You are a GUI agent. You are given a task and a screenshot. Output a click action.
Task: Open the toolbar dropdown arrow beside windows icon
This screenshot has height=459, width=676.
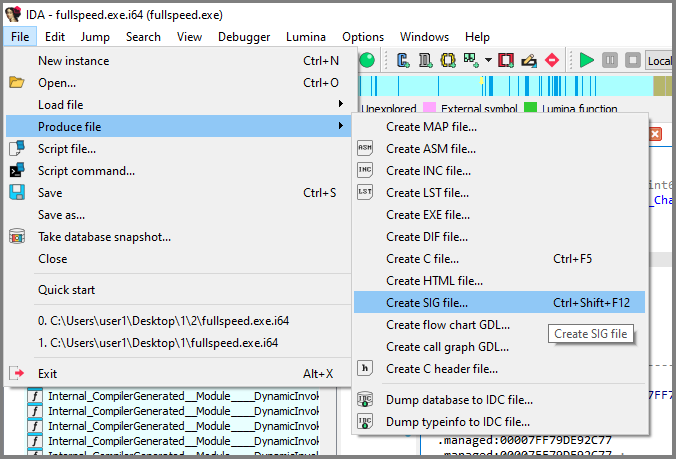(488, 60)
